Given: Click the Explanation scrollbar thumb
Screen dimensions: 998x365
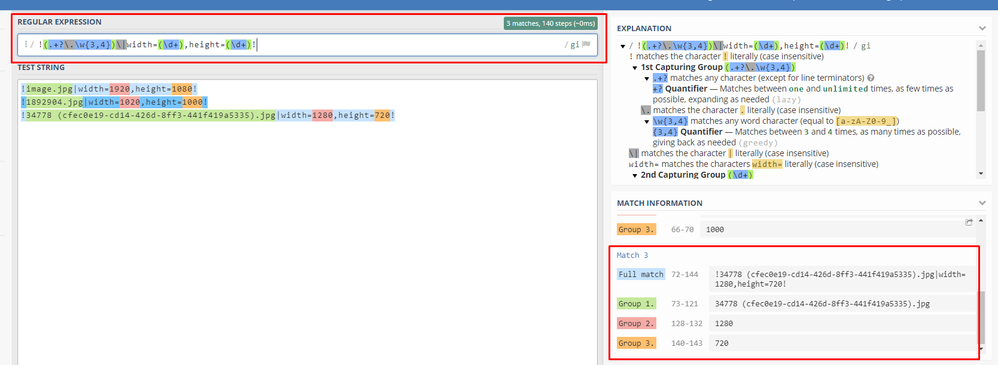Looking at the screenshot, I should coord(981,82).
